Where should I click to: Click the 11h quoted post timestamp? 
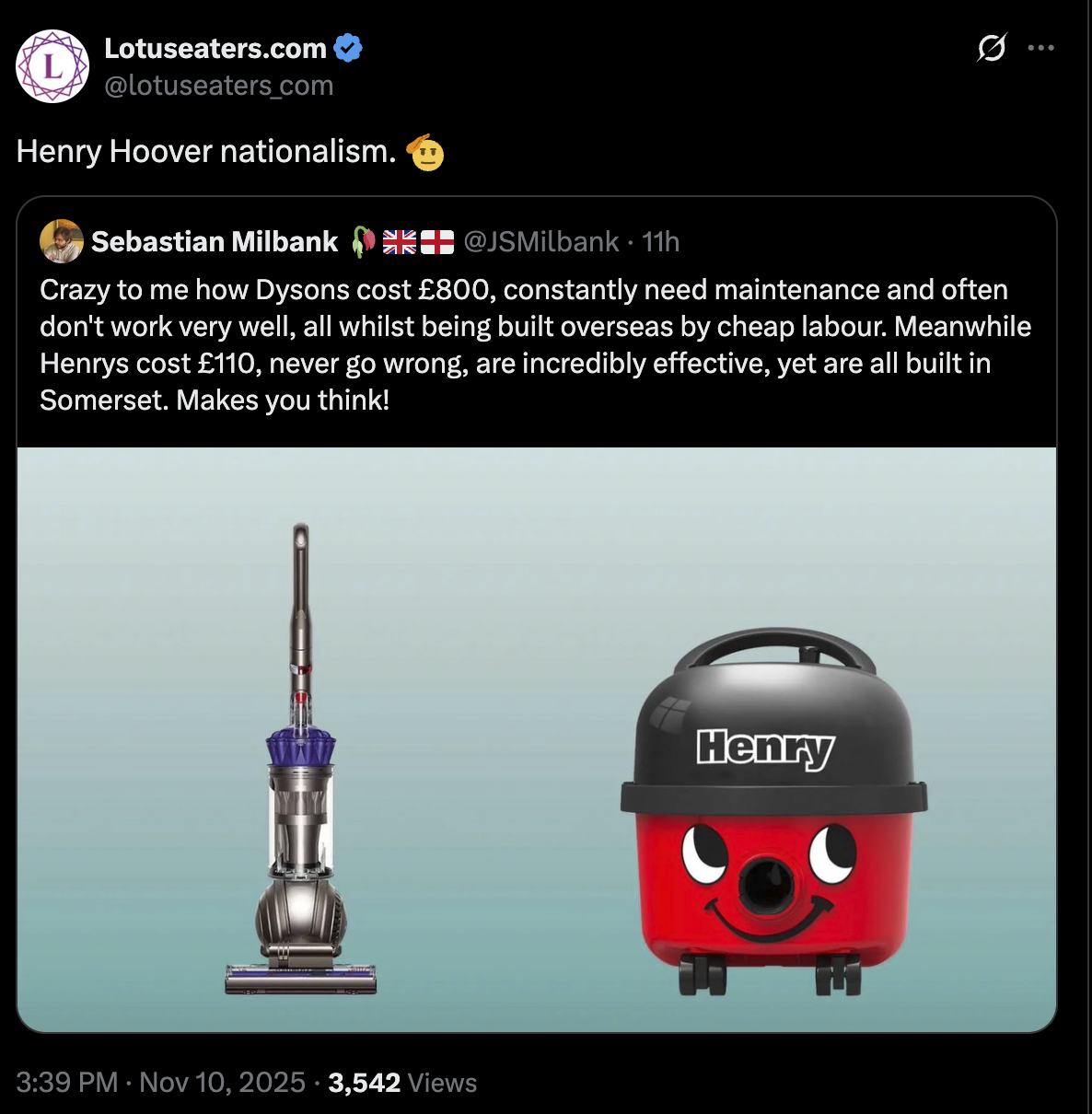[x=660, y=241]
